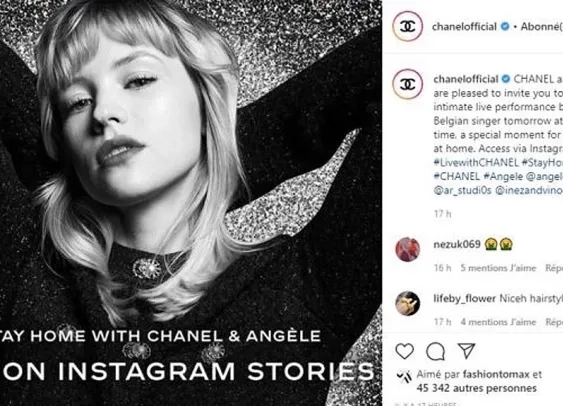Like the post with the heart icon
The width and height of the screenshot is (563, 406).
(x=405, y=351)
